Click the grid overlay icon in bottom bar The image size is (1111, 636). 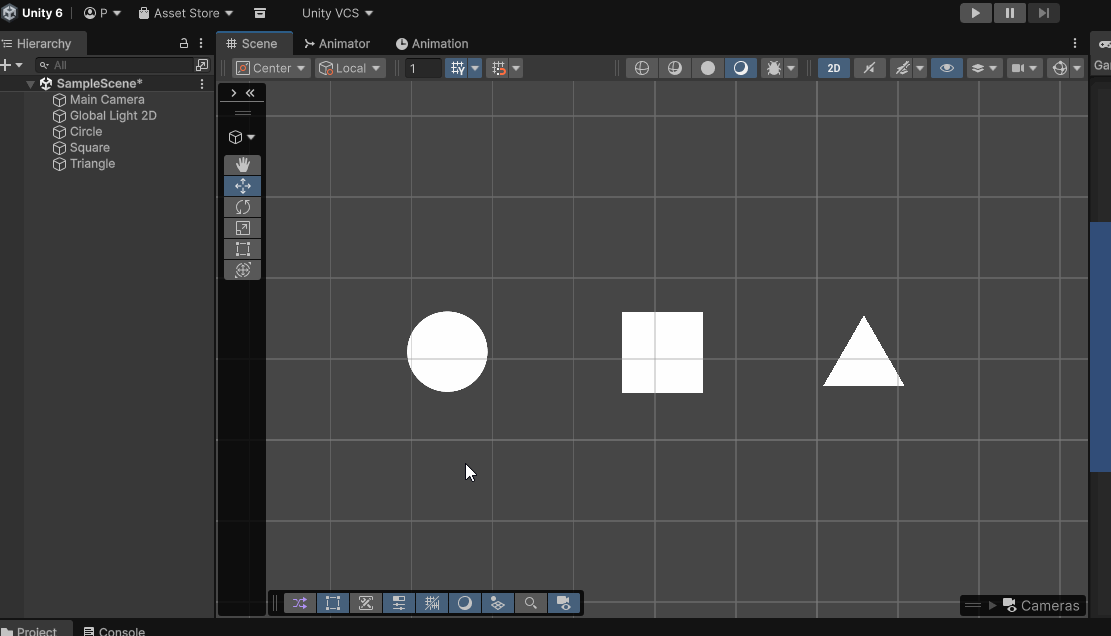(432, 603)
